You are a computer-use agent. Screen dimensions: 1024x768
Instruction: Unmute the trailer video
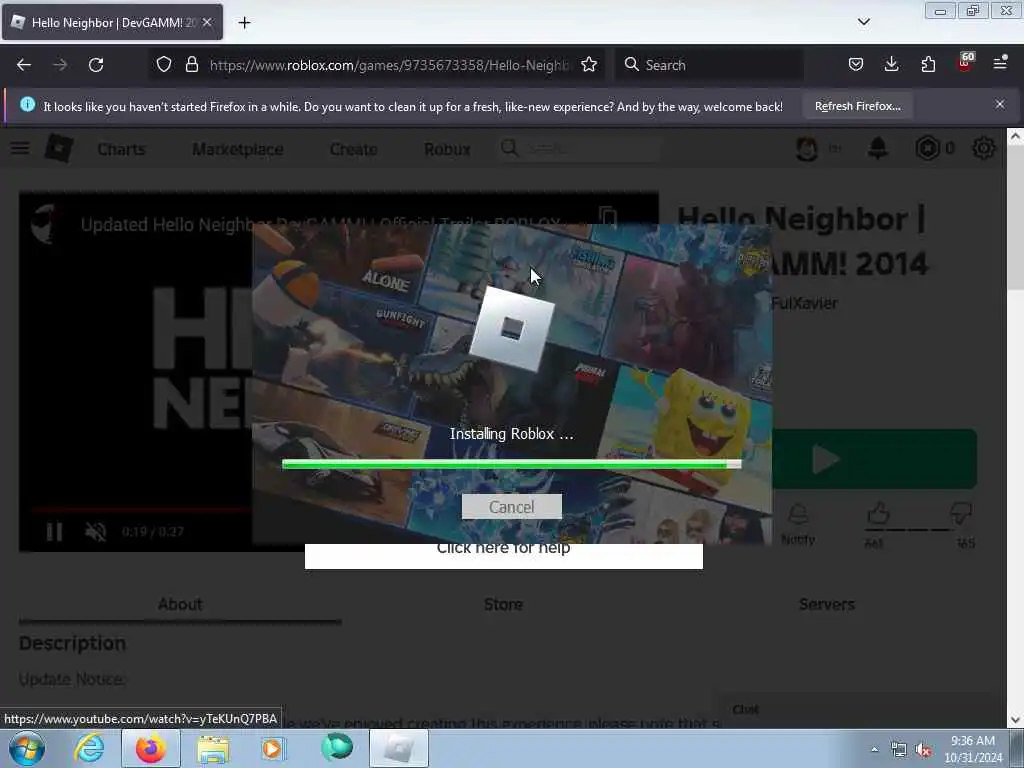95,532
